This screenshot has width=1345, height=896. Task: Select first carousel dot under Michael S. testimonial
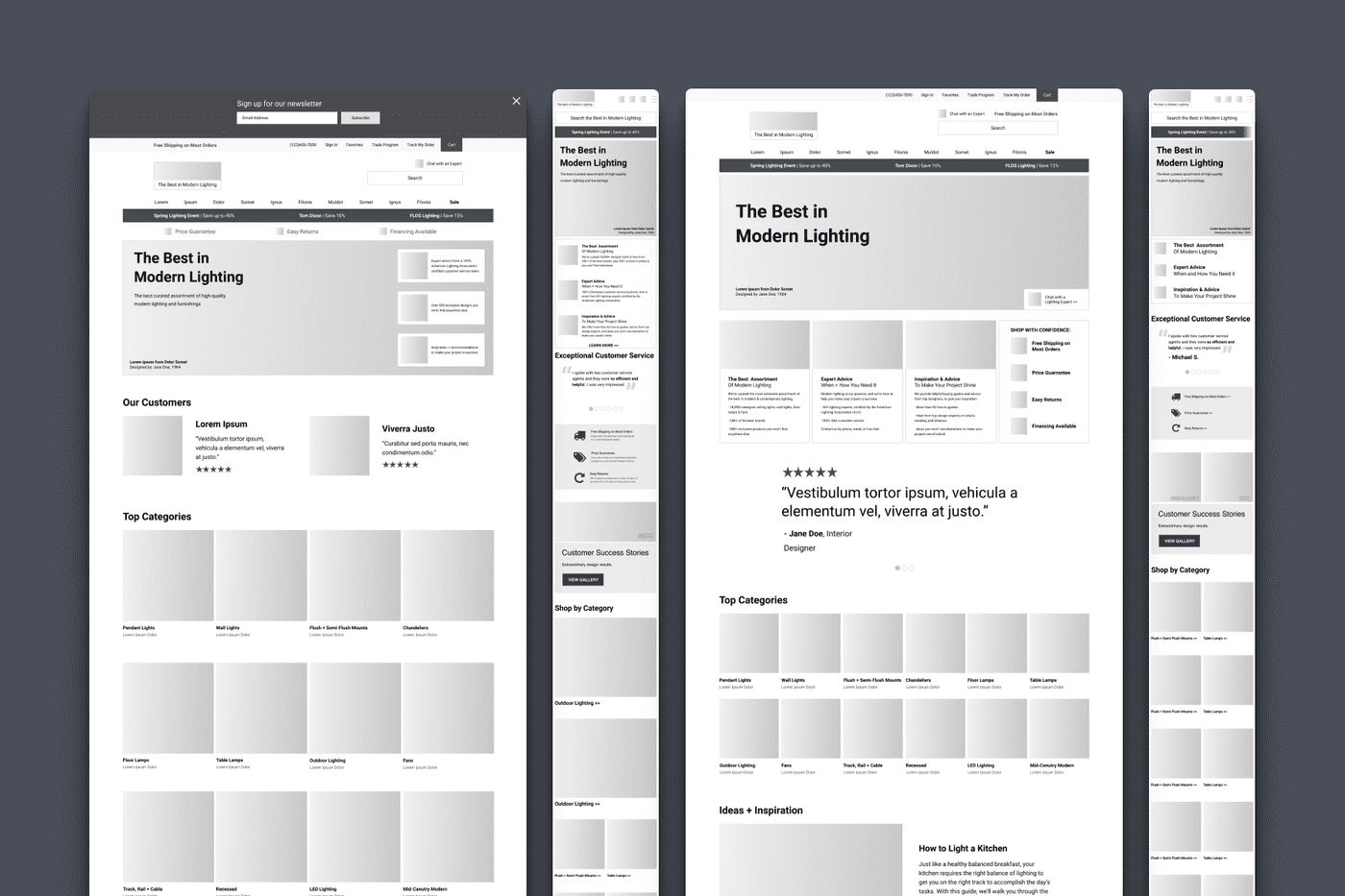point(1187,372)
